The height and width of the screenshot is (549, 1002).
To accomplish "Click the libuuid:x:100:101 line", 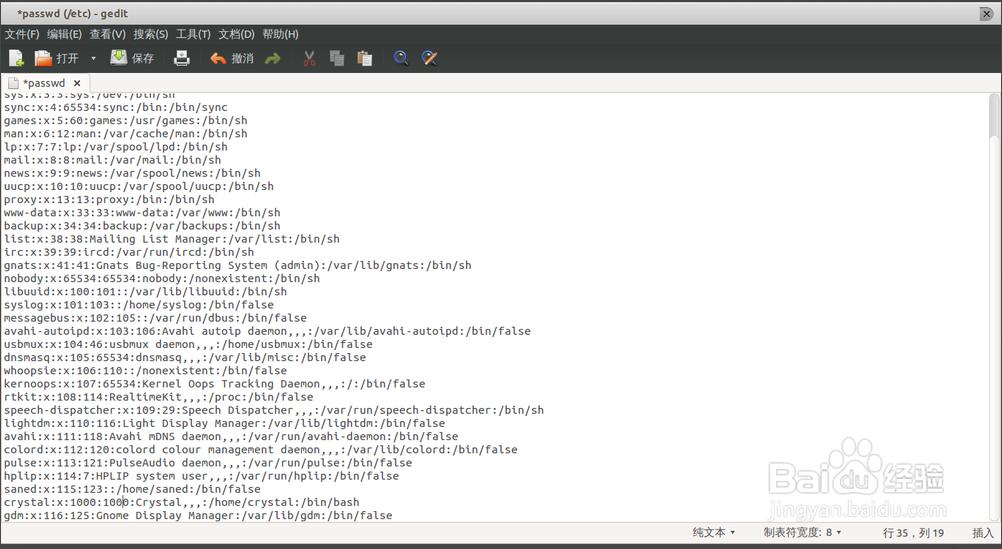I will (145, 291).
